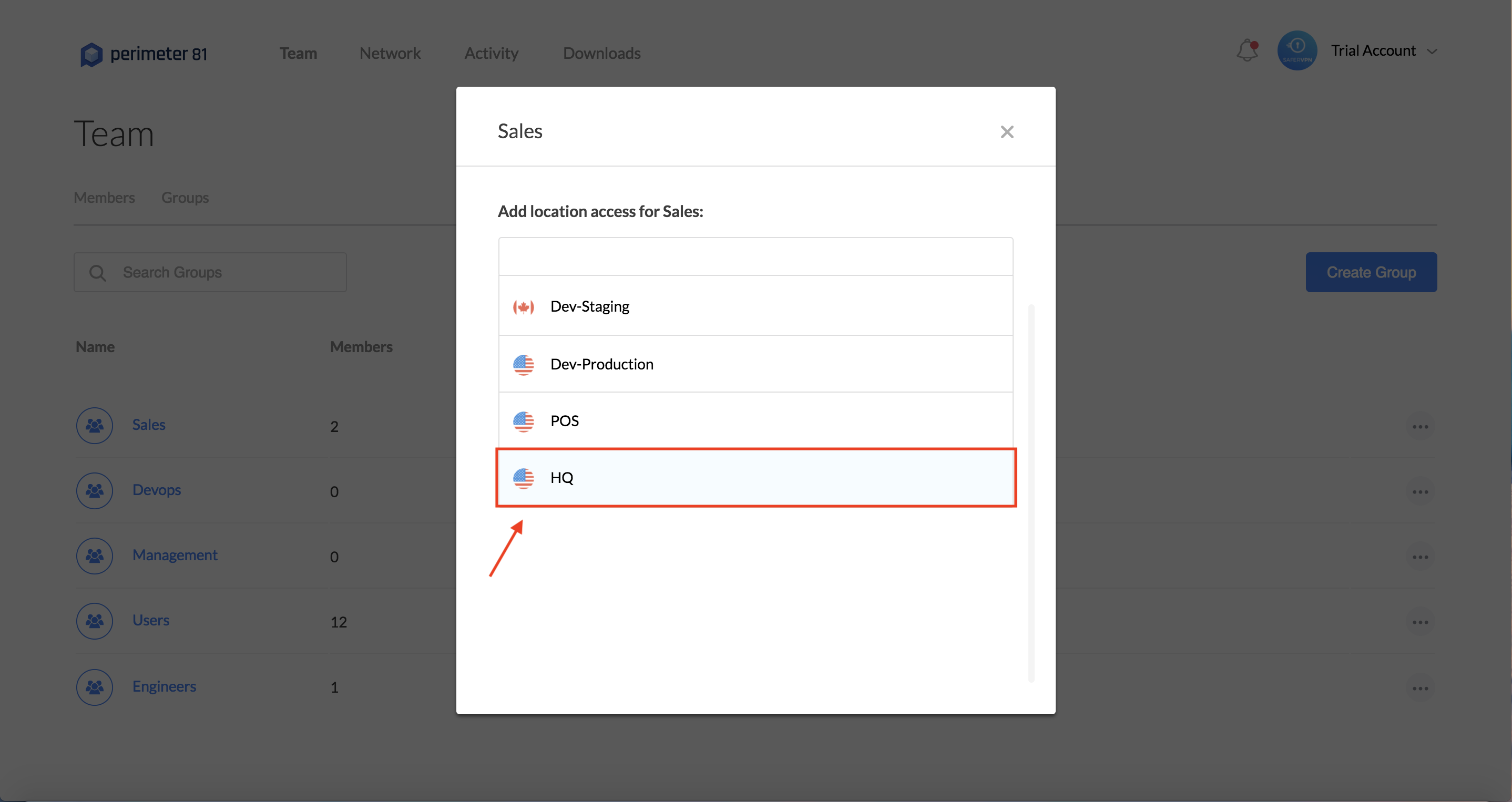
Task: Expand the Trial Account dropdown chevron
Action: tap(1432, 52)
